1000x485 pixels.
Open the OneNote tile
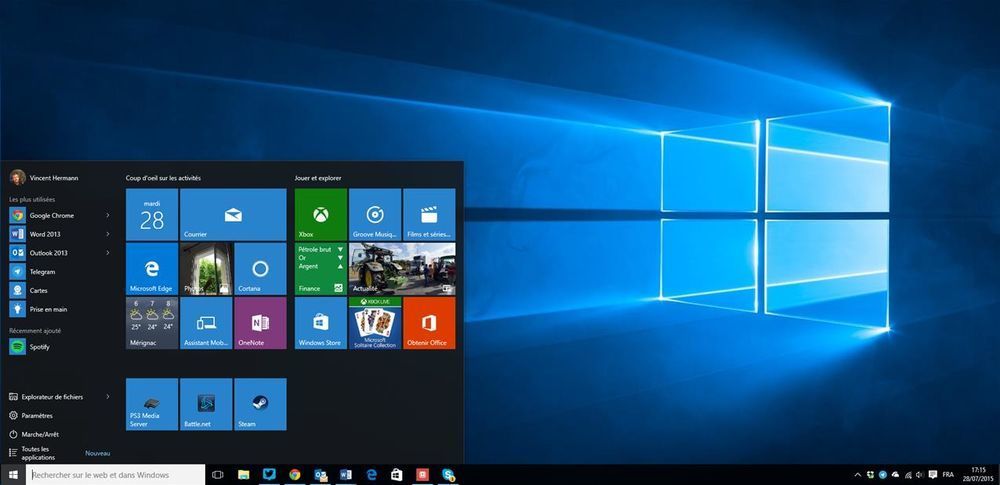(x=260, y=322)
